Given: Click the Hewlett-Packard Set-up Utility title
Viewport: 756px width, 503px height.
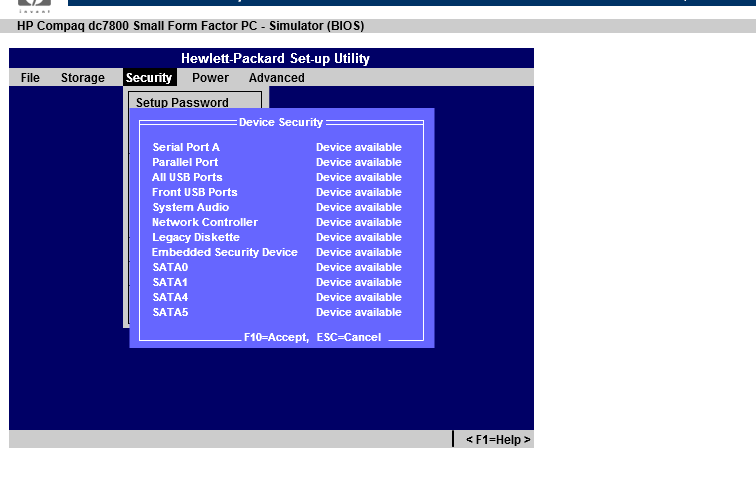Looking at the screenshot, I should tap(275, 58).
